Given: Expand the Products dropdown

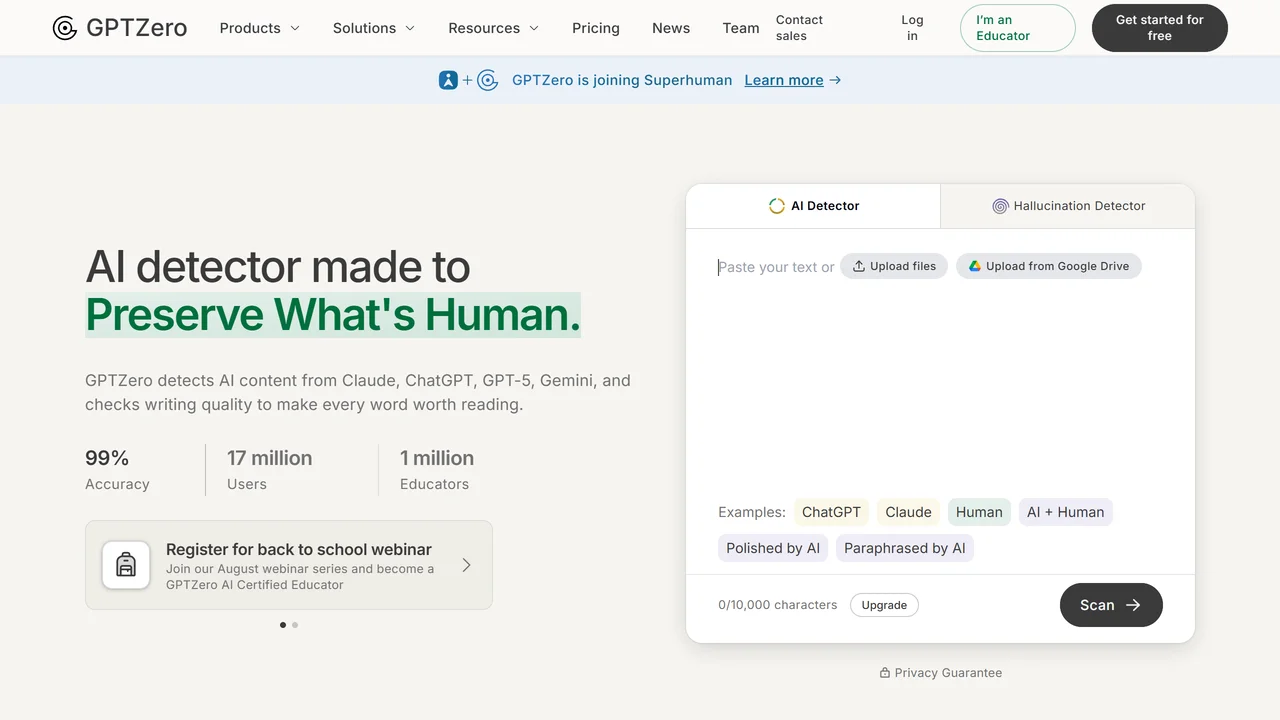Looking at the screenshot, I should (x=260, y=28).
